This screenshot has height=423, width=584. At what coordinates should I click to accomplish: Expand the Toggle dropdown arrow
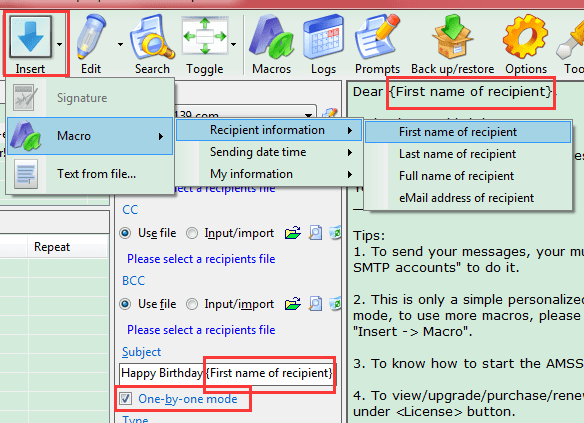[x=234, y=44]
